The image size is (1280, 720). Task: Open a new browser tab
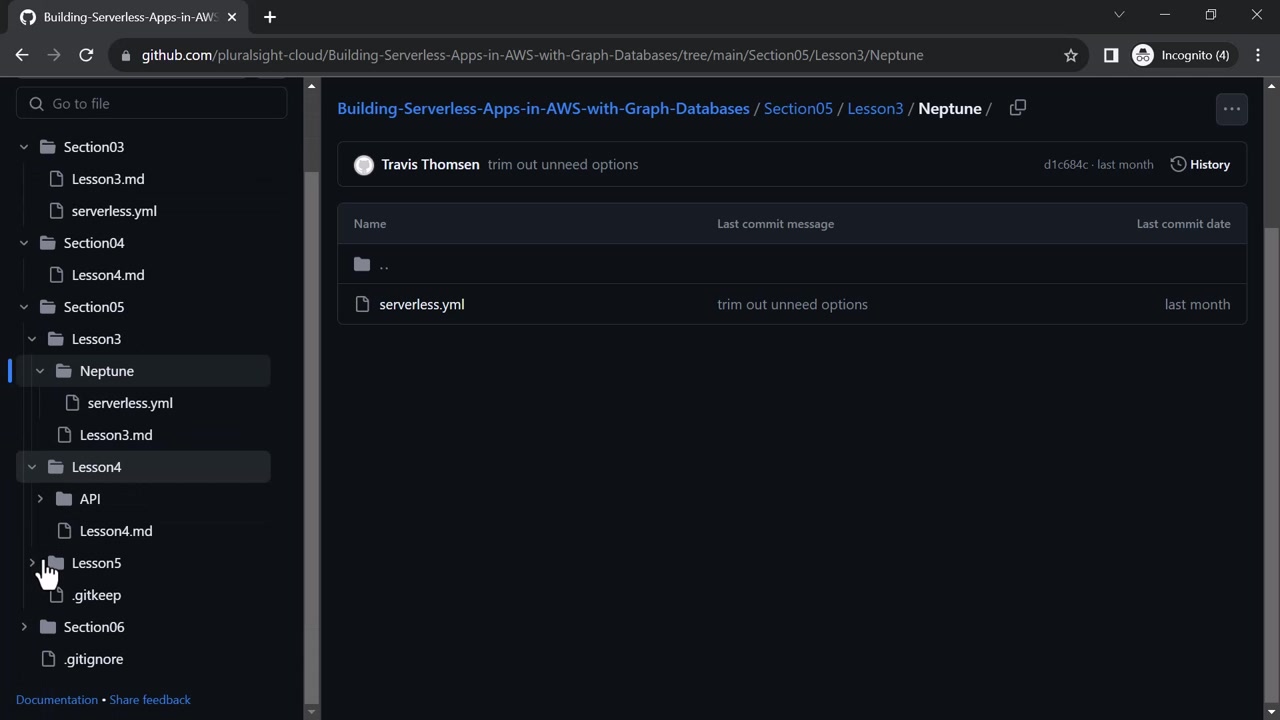click(269, 17)
